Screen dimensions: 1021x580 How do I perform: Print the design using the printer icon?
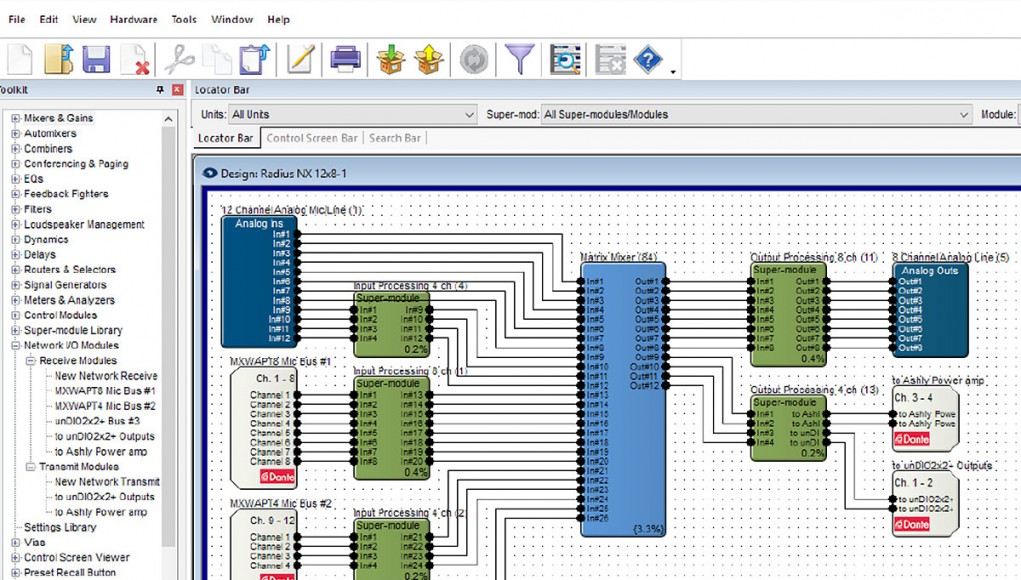[x=345, y=59]
